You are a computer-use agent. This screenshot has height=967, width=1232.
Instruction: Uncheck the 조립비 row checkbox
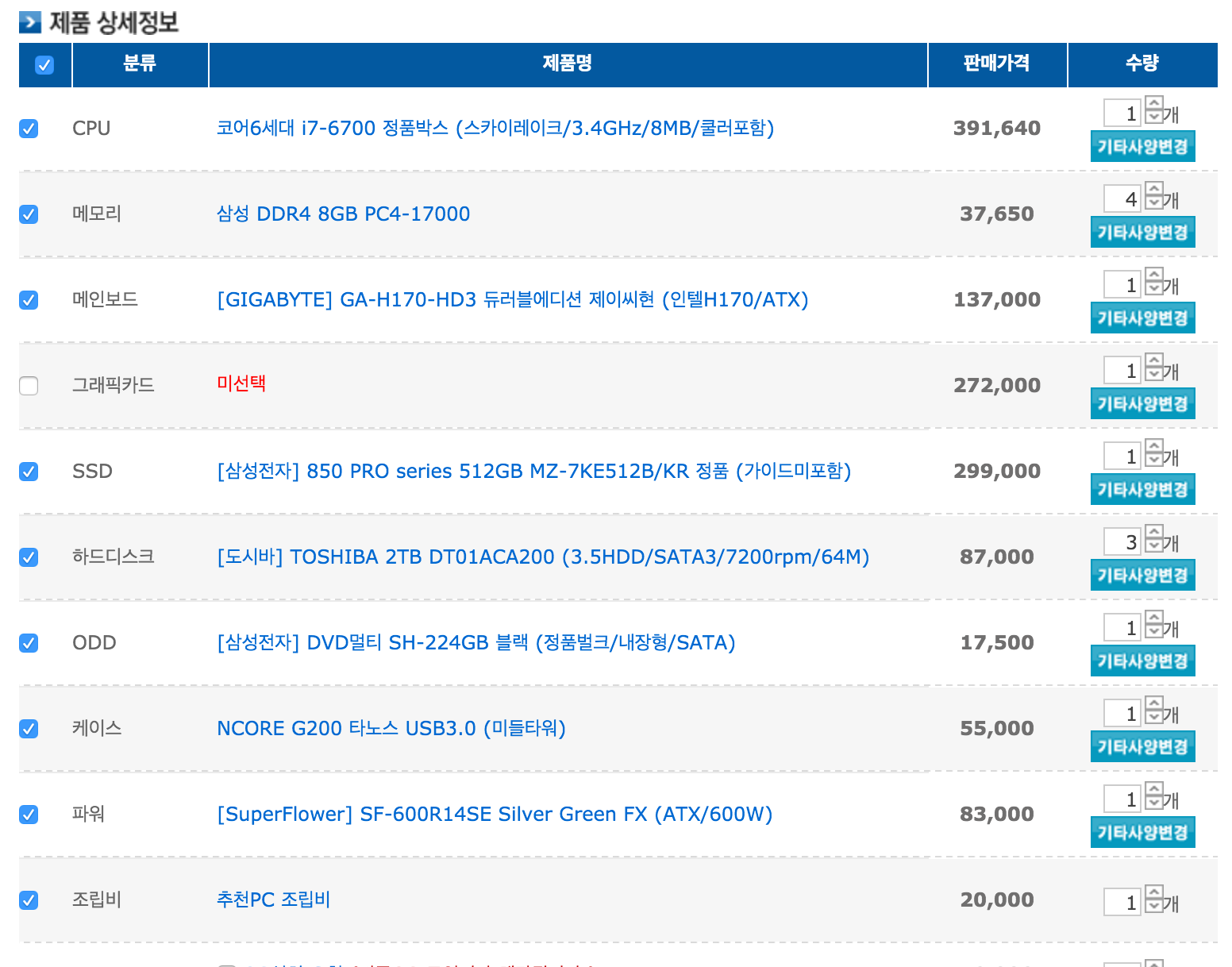(x=29, y=900)
